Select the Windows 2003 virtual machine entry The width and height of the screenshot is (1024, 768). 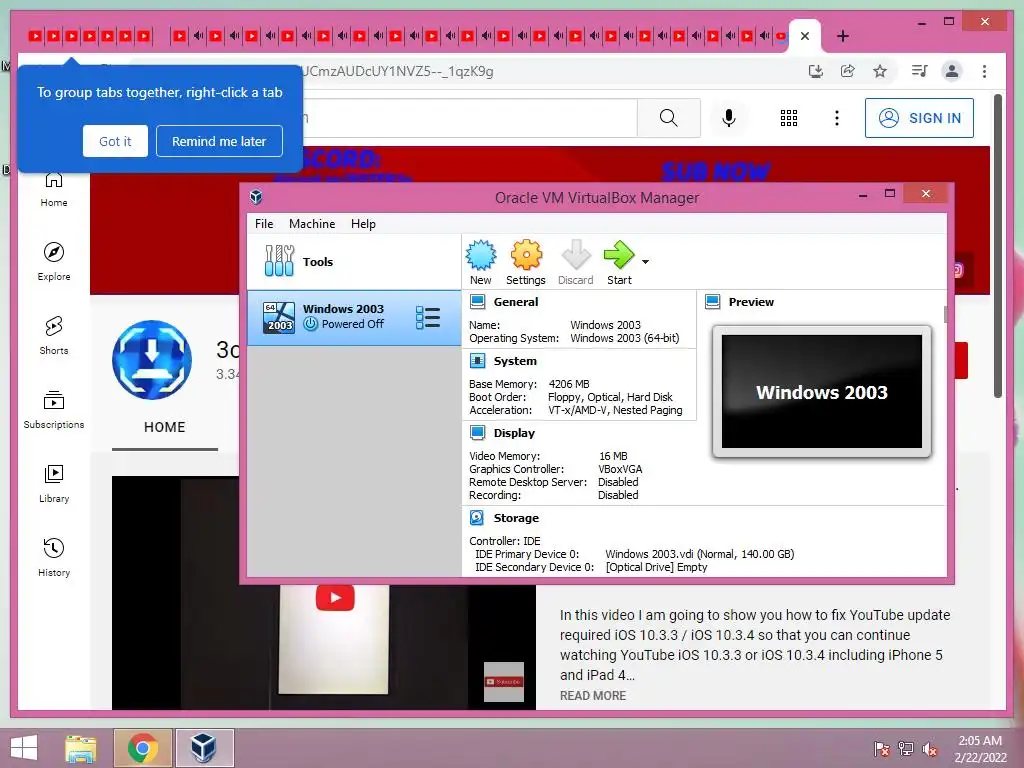coord(354,317)
